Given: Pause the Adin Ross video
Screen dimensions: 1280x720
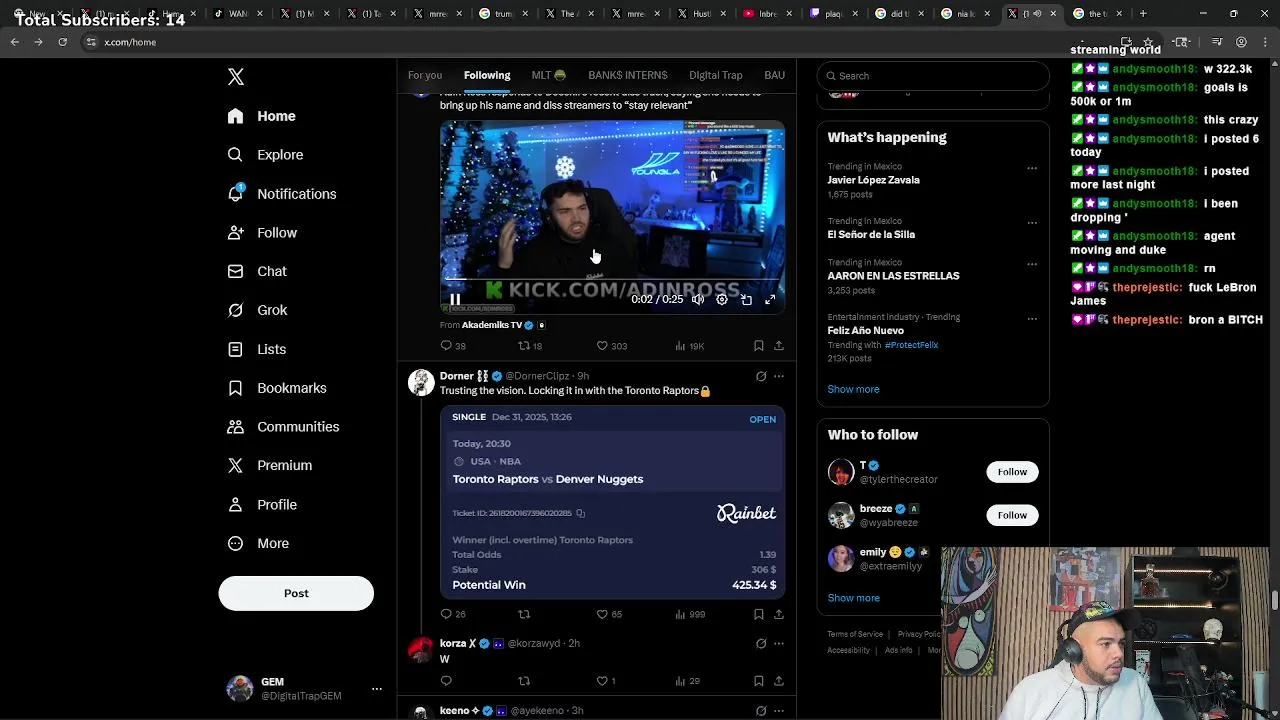Looking at the screenshot, I should (455, 299).
